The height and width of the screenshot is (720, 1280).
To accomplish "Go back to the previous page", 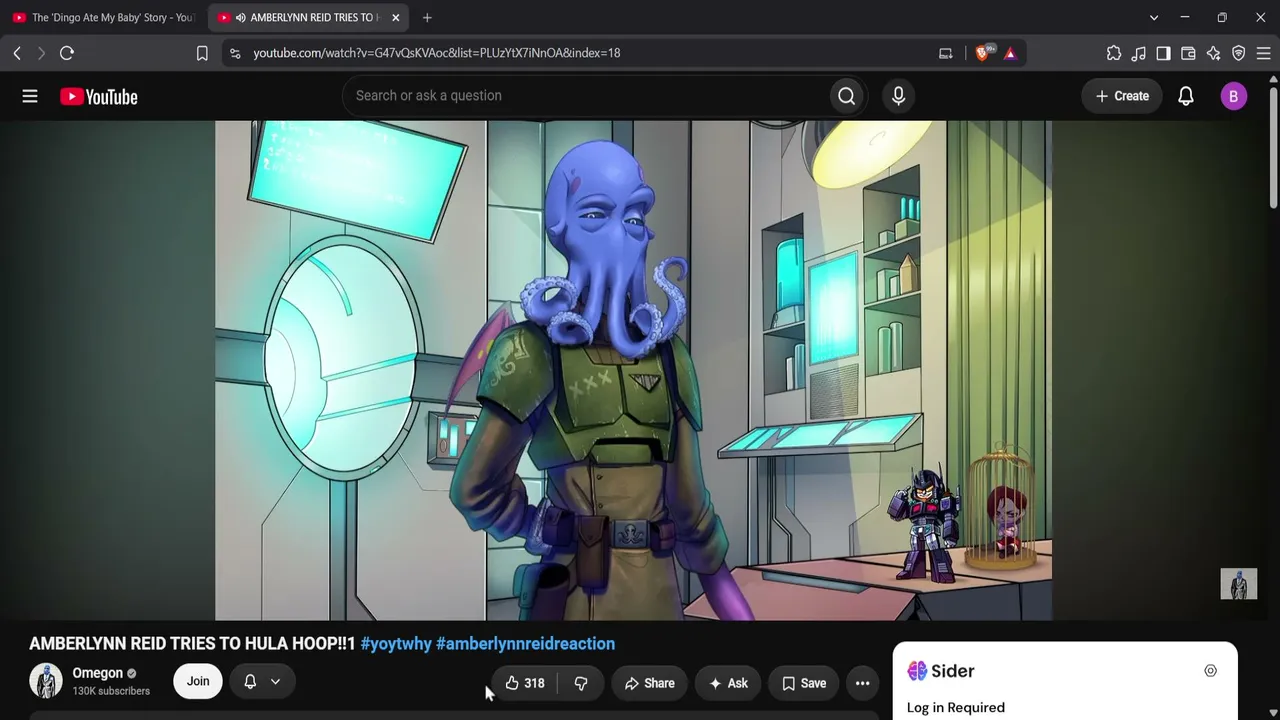I will (x=17, y=53).
